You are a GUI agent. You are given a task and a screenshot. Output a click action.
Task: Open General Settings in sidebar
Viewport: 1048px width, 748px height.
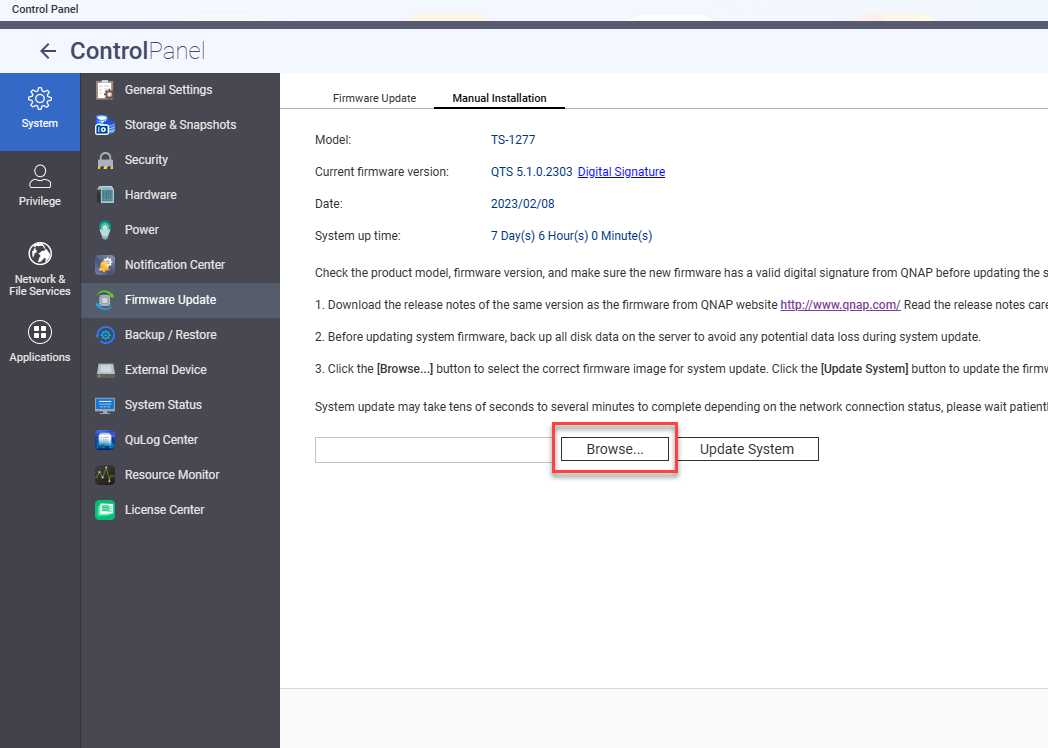click(168, 90)
